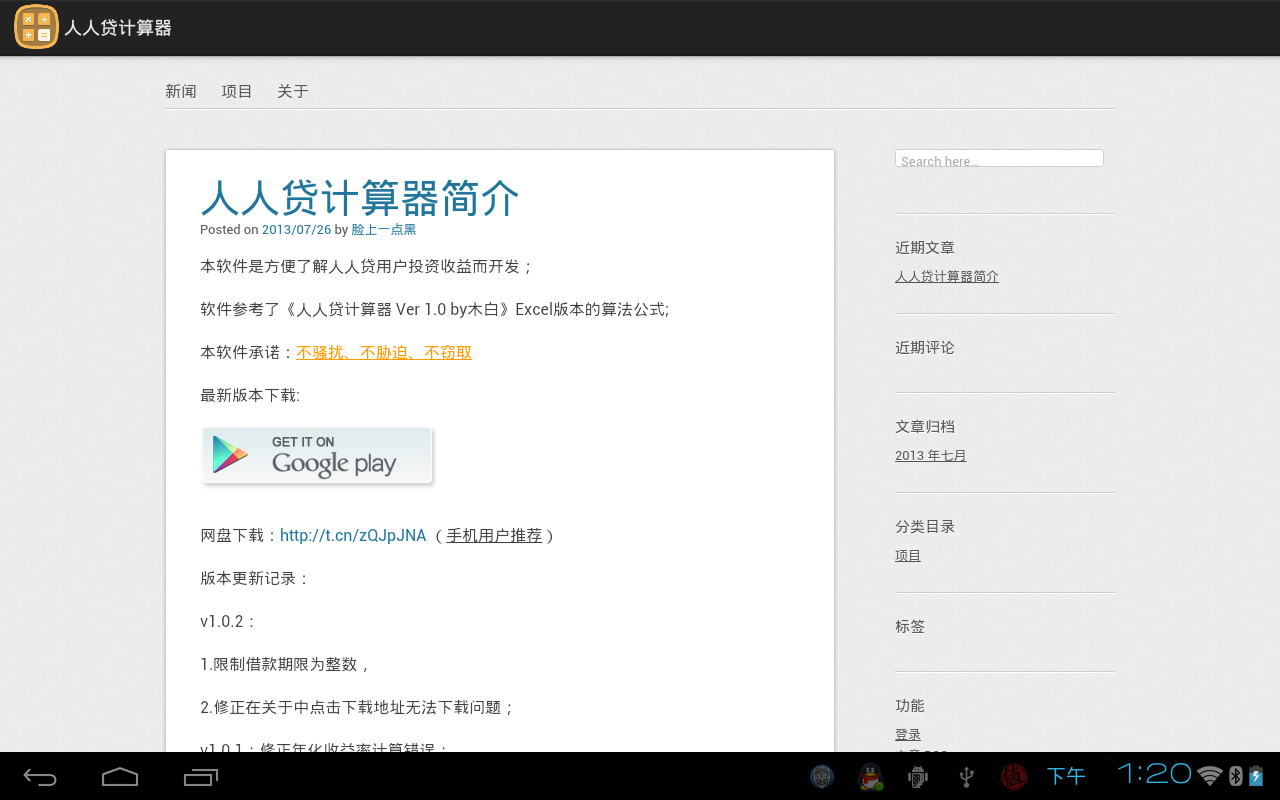Select the v1.0.2 version heading text
This screenshot has height=800, width=1280.
coord(228,621)
